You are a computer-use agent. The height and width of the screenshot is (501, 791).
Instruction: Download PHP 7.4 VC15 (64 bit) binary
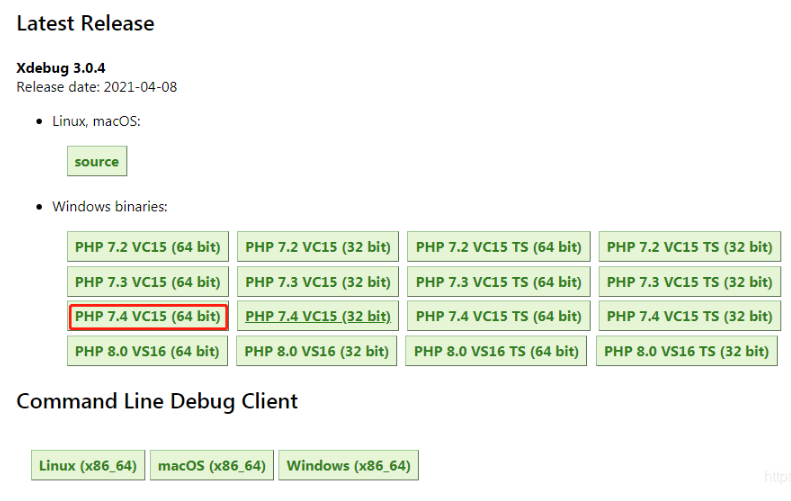pos(148,316)
